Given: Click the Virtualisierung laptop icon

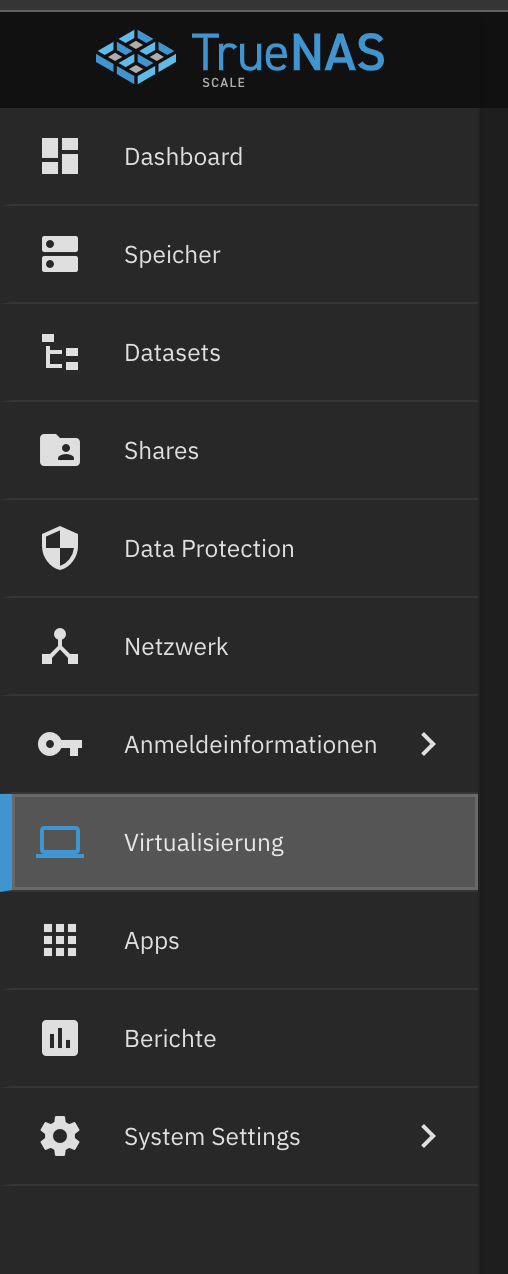Looking at the screenshot, I should (60, 843).
